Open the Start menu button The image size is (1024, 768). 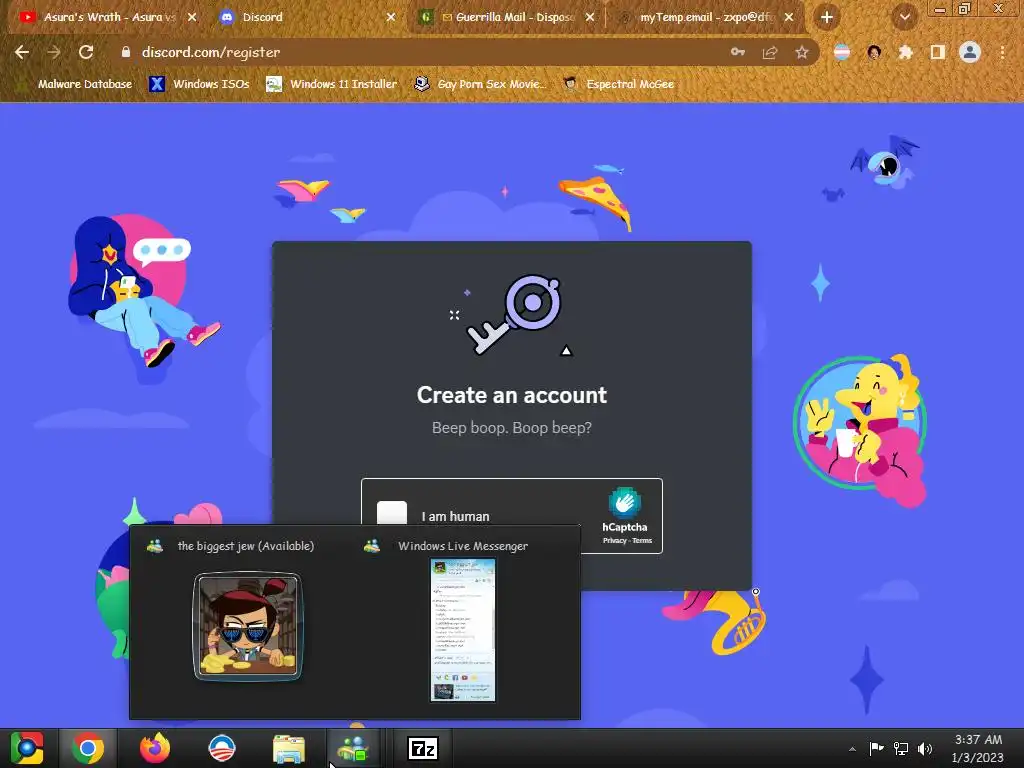click(26, 748)
